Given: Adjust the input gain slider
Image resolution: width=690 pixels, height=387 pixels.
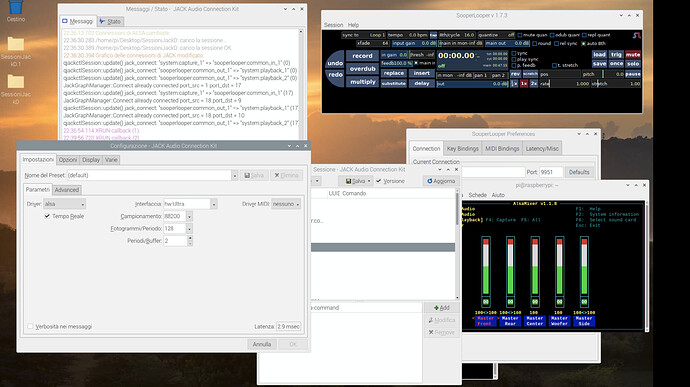Looking at the screenshot, I should (414, 44).
